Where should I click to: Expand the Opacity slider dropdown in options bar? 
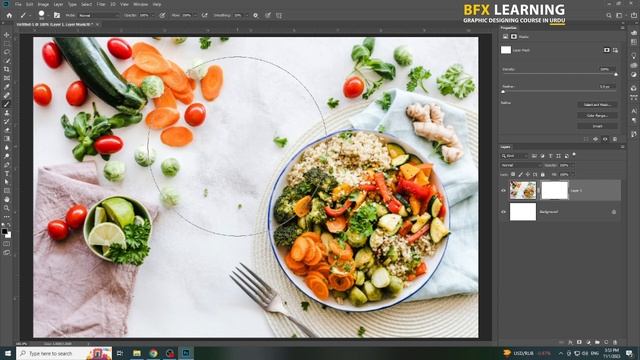point(152,15)
